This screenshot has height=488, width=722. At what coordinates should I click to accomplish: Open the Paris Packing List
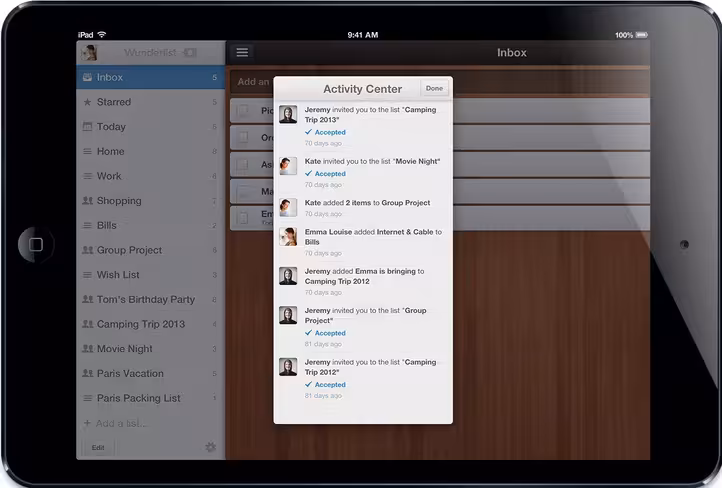[151, 398]
